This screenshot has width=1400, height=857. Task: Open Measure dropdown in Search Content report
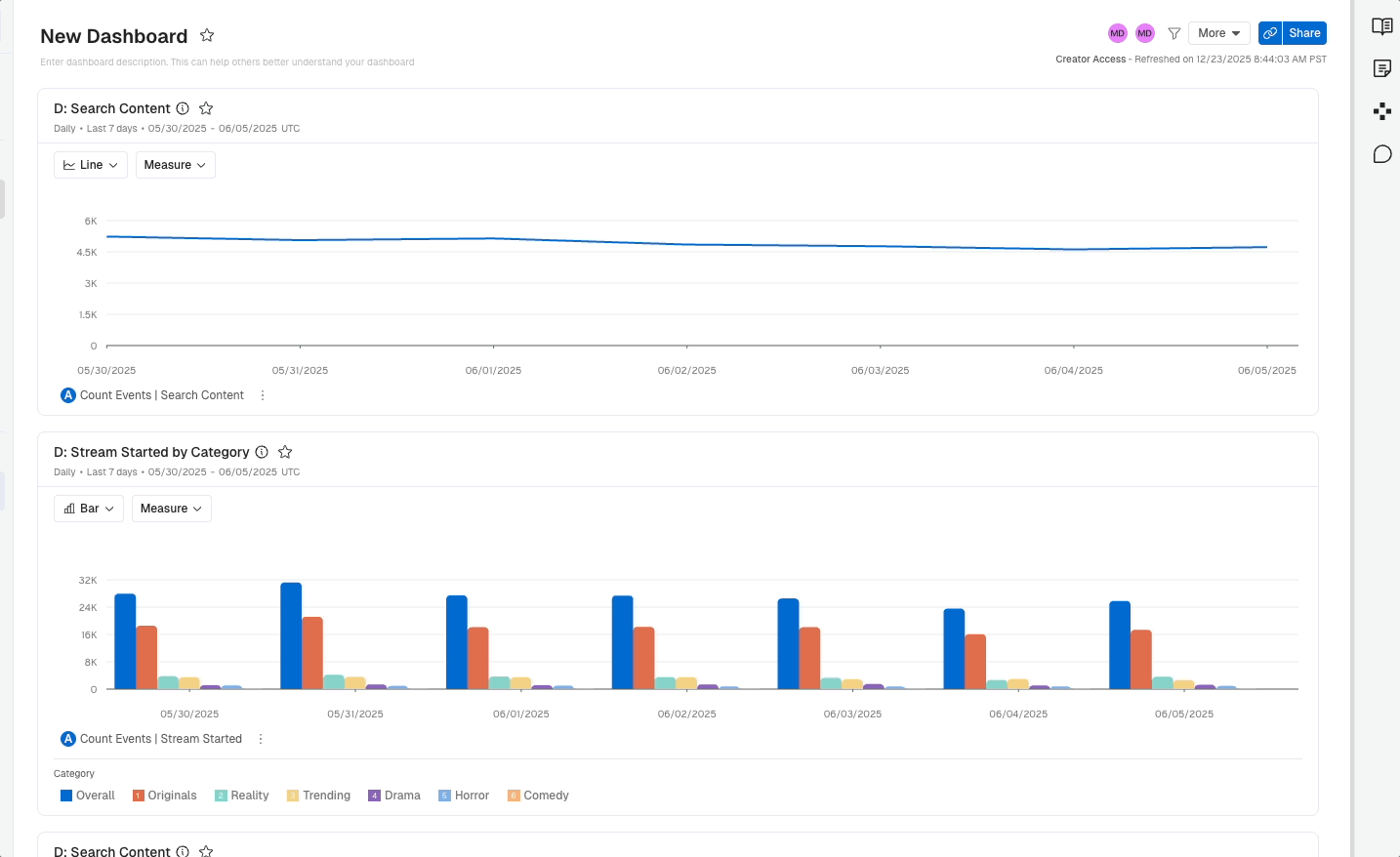coord(176,165)
